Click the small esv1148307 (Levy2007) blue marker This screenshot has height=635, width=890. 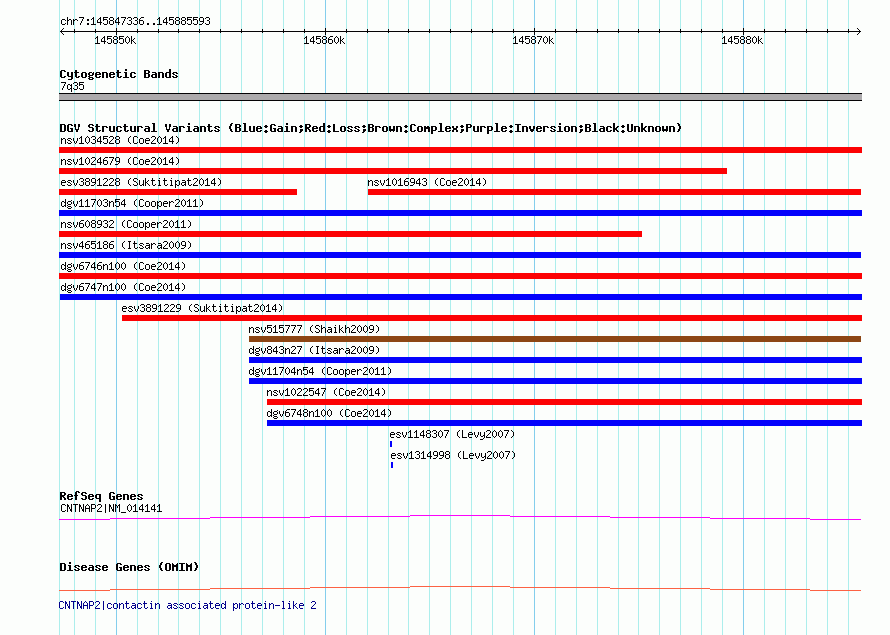pos(391,444)
